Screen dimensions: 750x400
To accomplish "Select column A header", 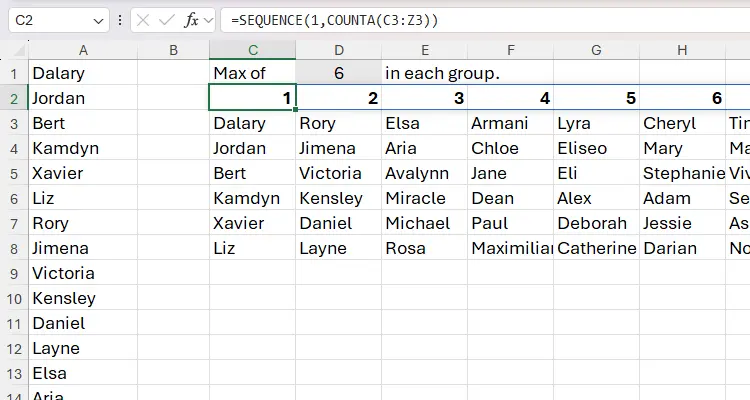I will coord(83,50).
